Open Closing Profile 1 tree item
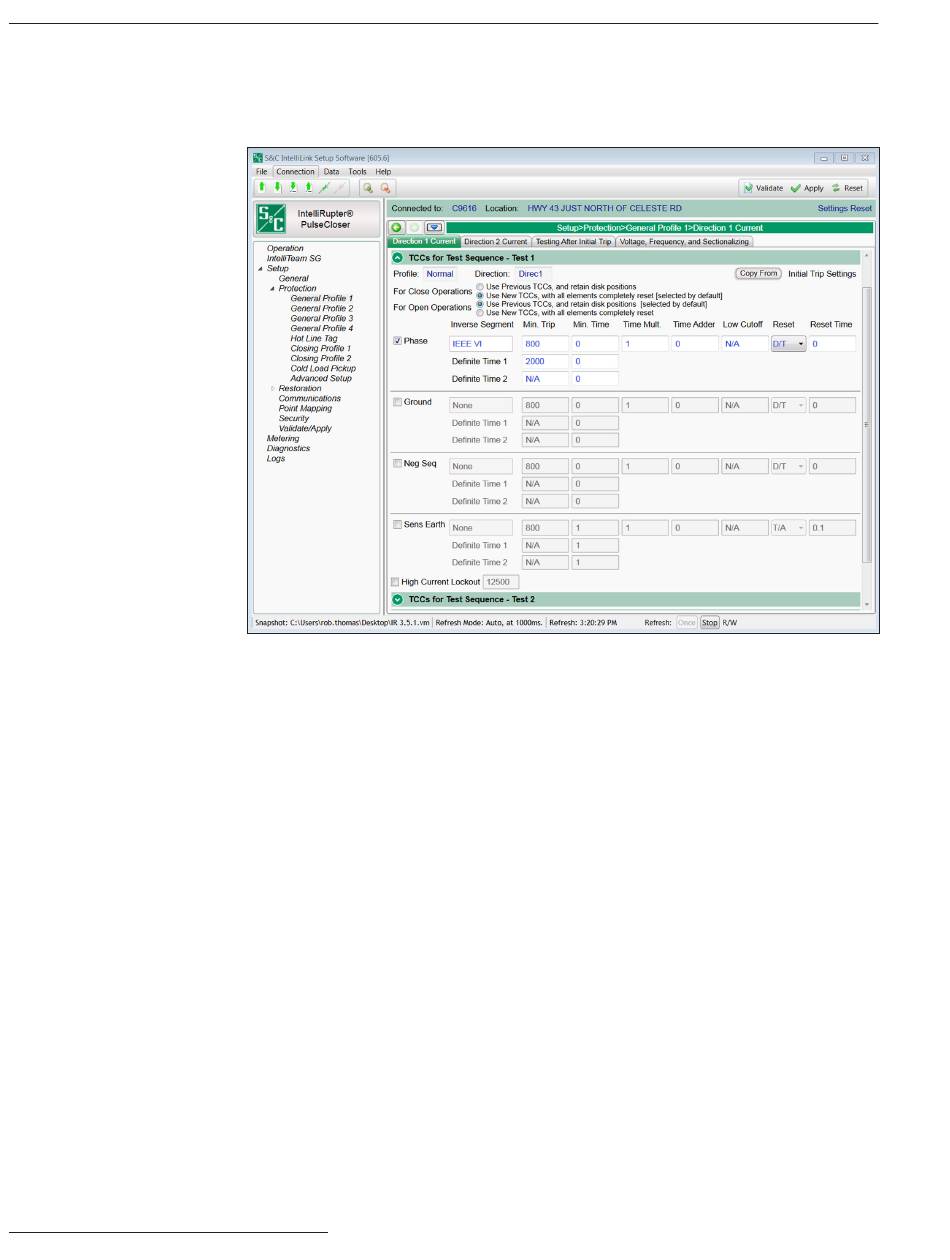Screen dimensions: 950x1260 tap(322, 348)
